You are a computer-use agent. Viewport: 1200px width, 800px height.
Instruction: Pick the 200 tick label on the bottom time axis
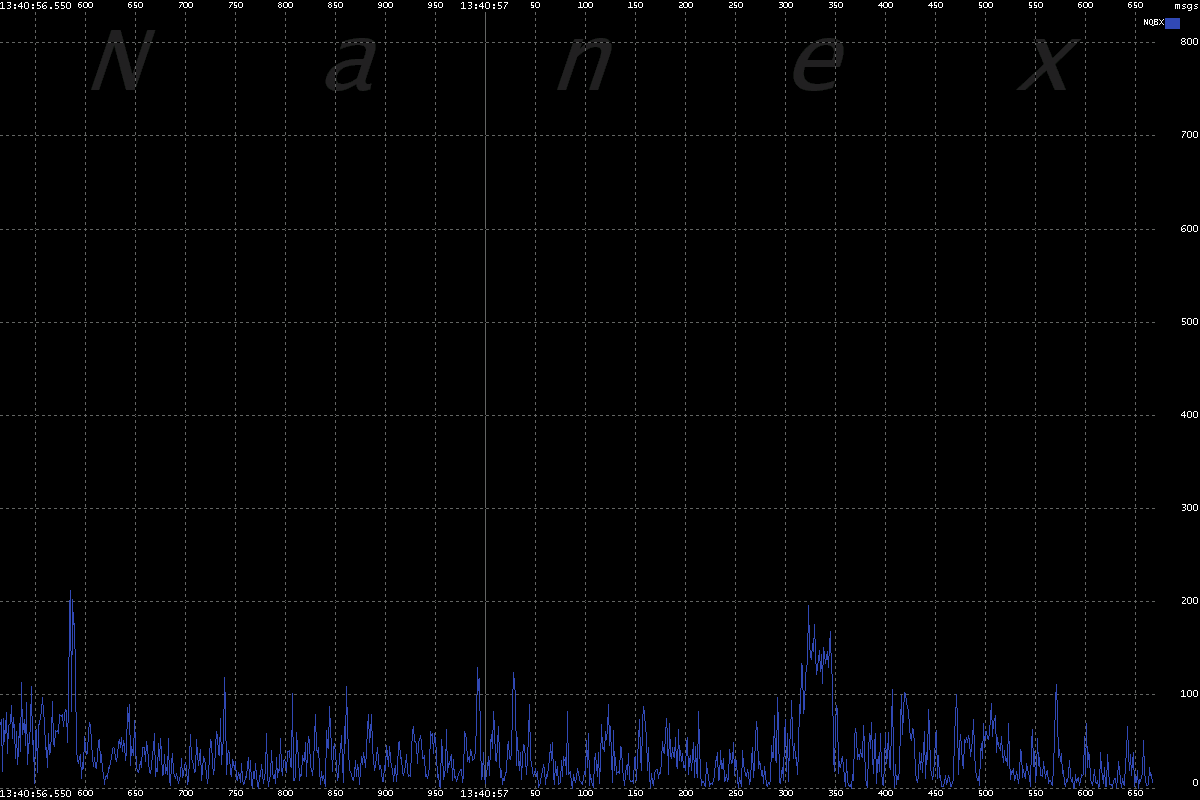(x=685, y=793)
